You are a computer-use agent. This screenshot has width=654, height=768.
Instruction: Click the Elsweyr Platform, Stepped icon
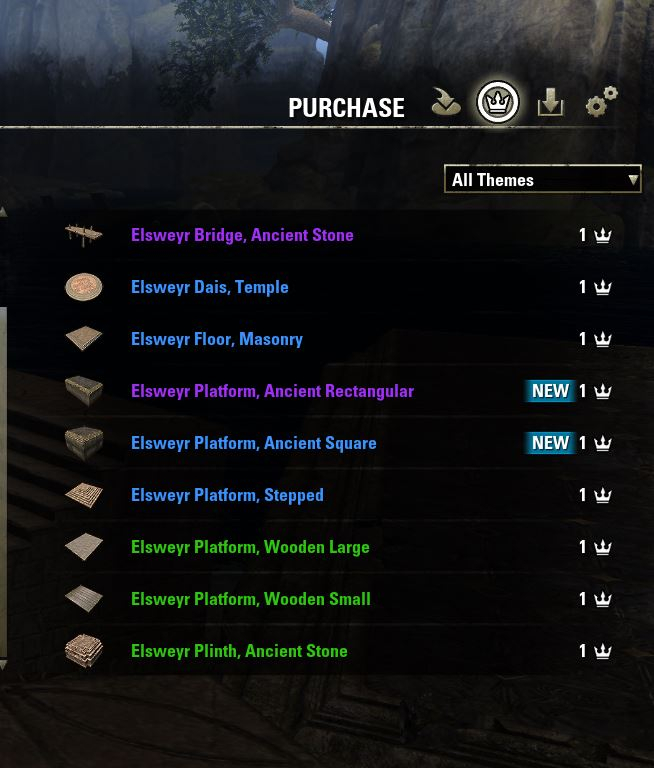pyautogui.click(x=84, y=495)
